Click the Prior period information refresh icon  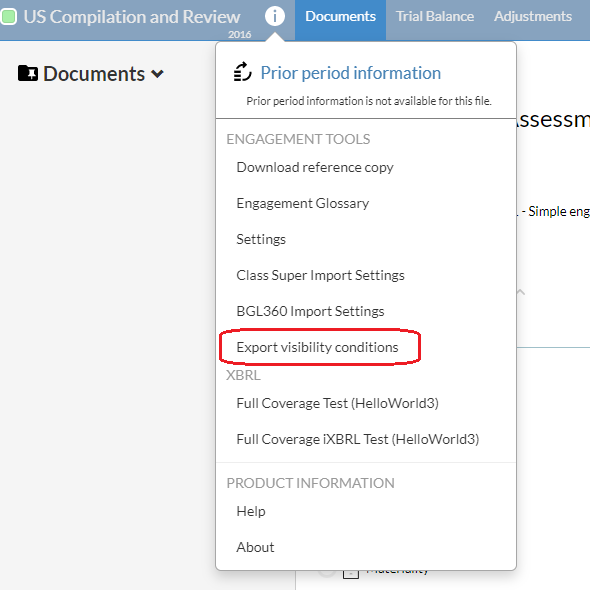(242, 72)
